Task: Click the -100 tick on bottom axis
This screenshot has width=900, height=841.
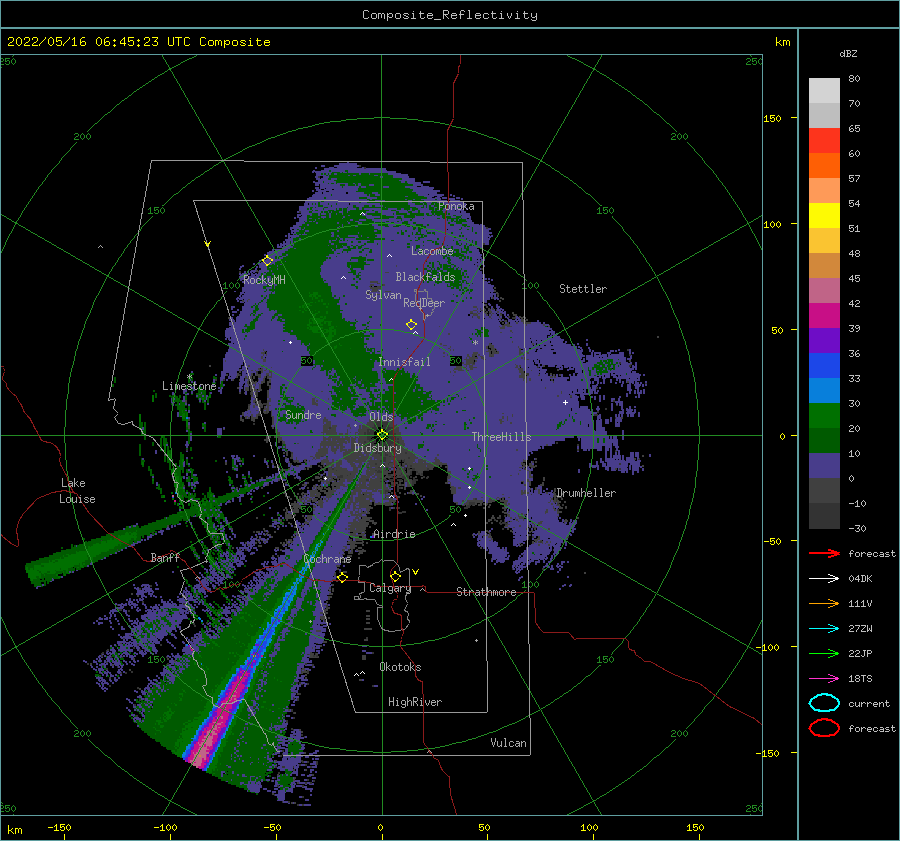Action: [165, 827]
